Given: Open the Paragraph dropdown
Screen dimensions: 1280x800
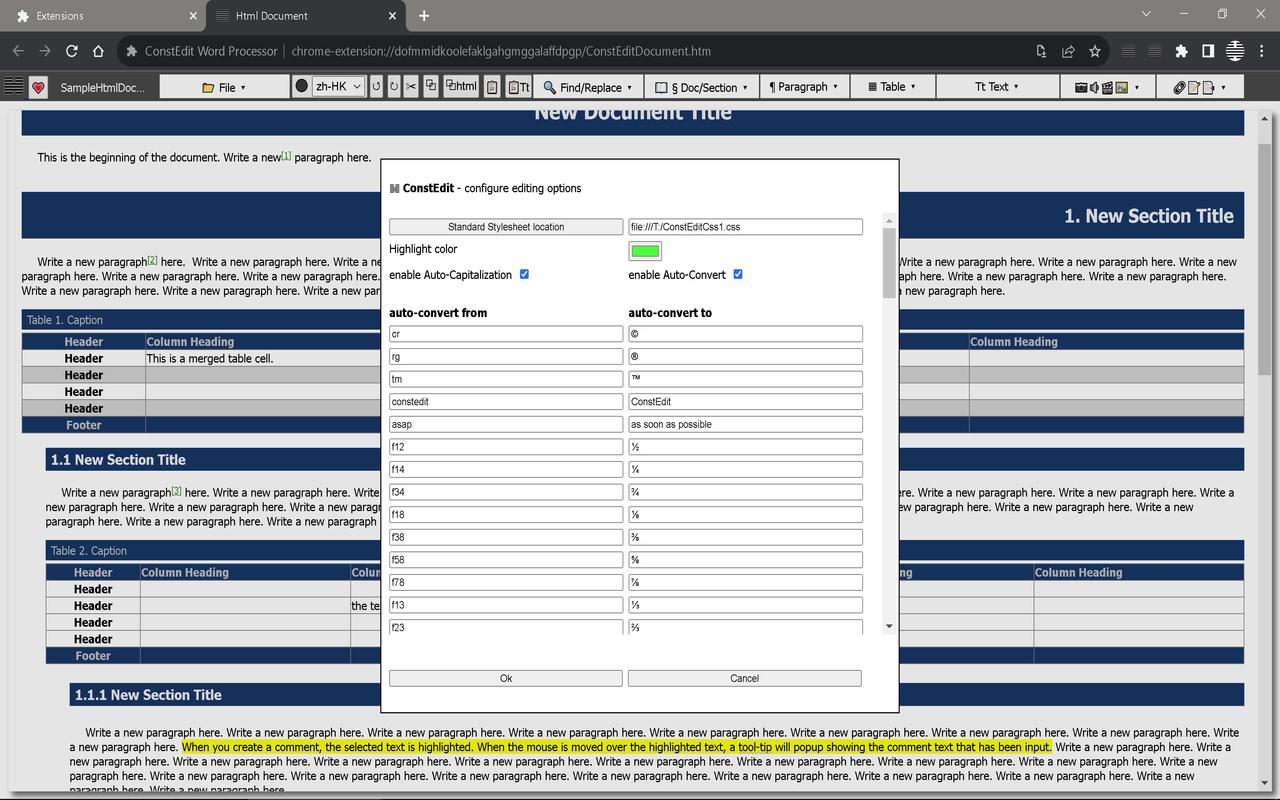Looking at the screenshot, I should tap(804, 87).
